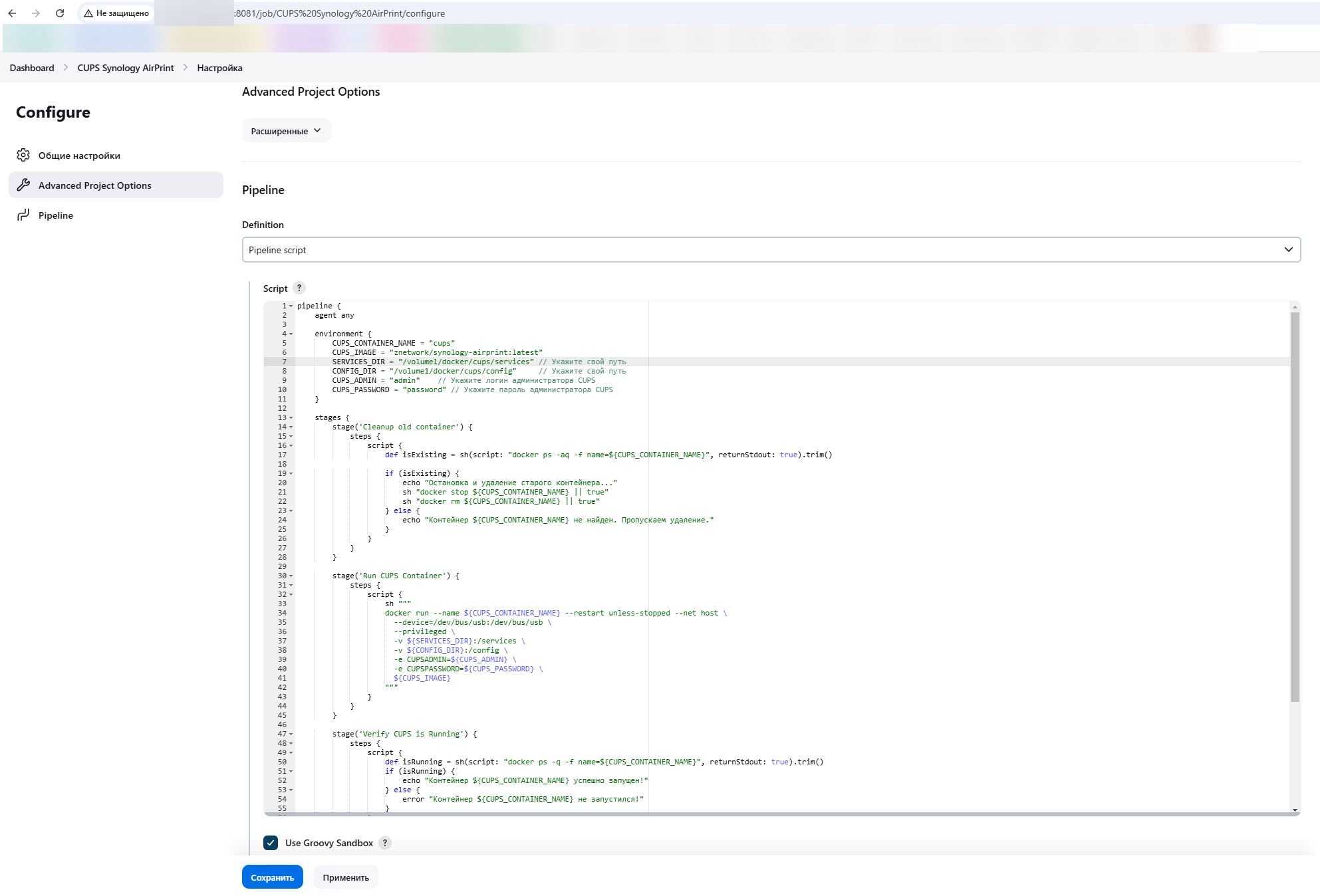1320x896 pixels.
Task: Click the Pipeline sidebar icon
Action: (23, 215)
